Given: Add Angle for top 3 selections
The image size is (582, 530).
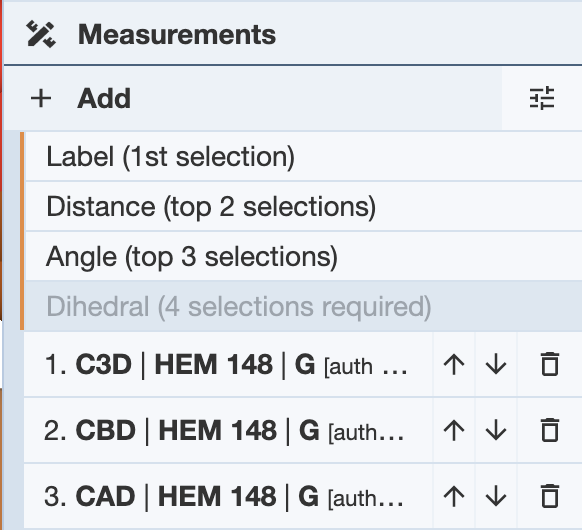Looking at the screenshot, I should pyautogui.click(x=304, y=256).
